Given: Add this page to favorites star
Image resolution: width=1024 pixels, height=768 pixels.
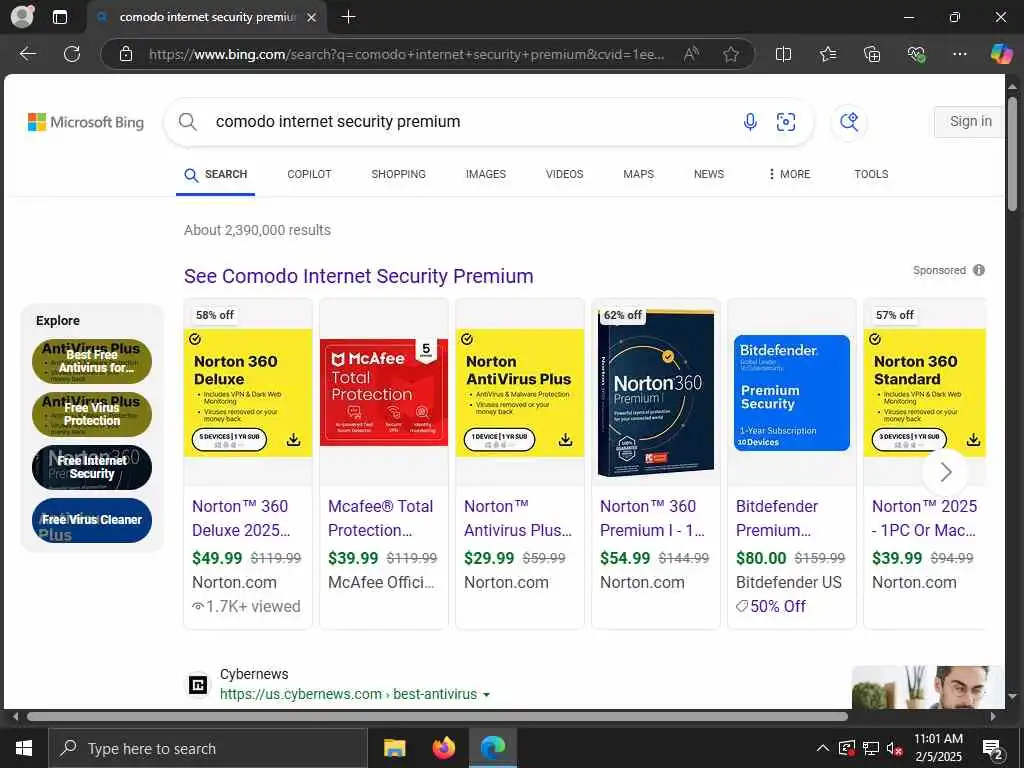Looking at the screenshot, I should 731,54.
